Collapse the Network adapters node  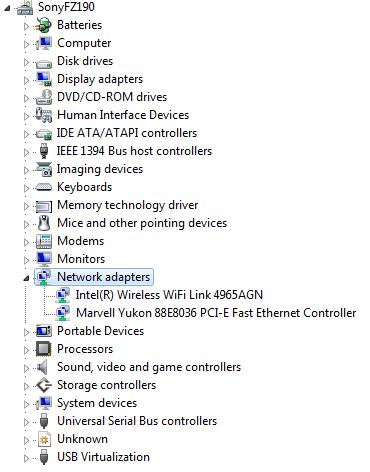(26, 278)
